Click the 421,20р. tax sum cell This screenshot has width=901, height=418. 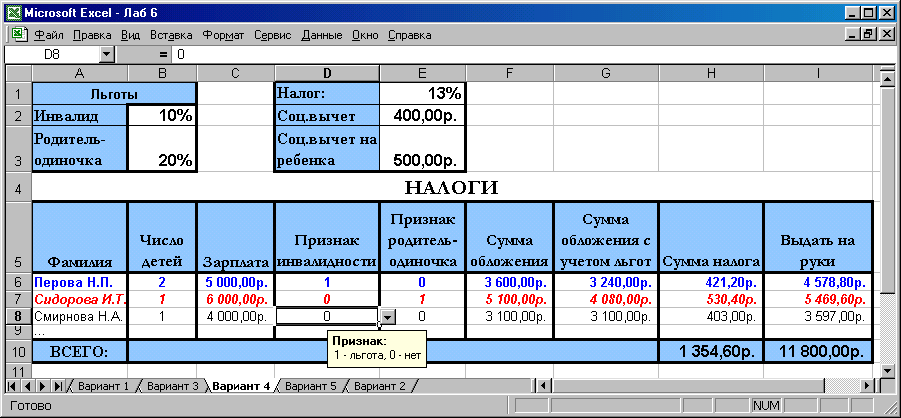[711, 282]
